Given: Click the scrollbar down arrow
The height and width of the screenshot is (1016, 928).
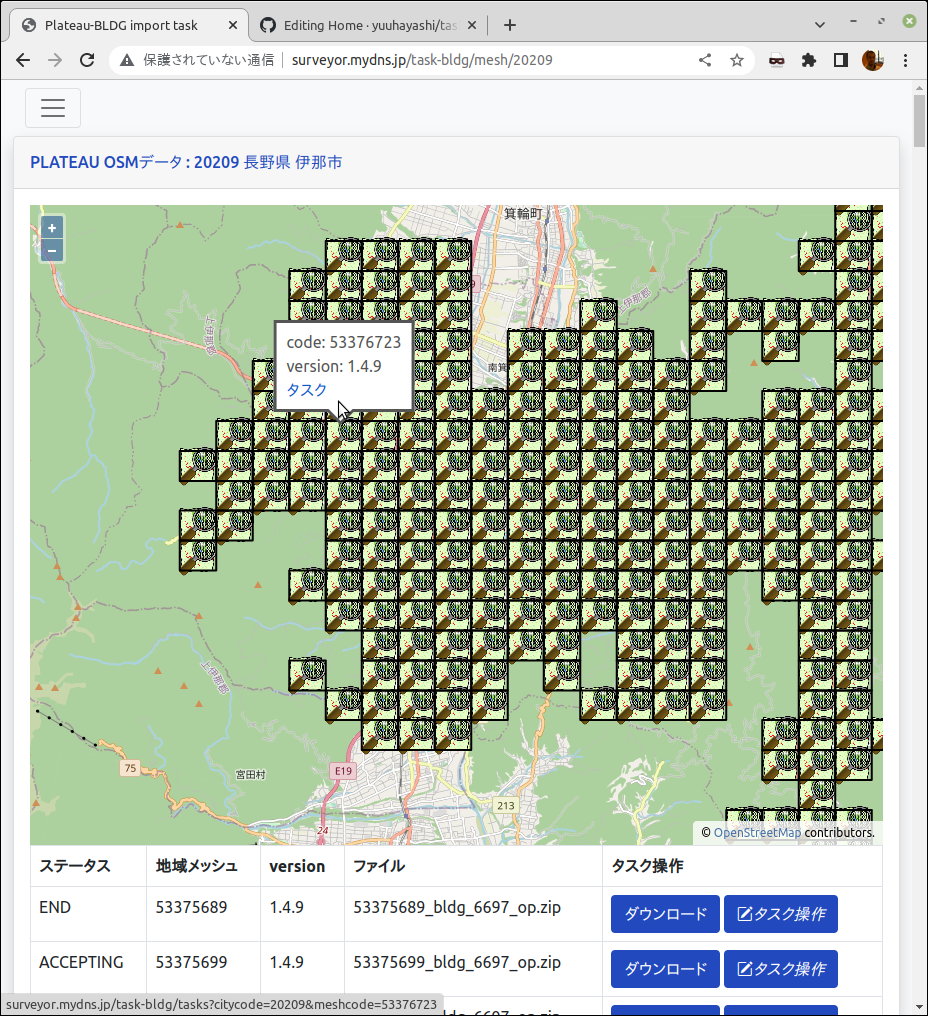Looking at the screenshot, I should click(920, 1008).
